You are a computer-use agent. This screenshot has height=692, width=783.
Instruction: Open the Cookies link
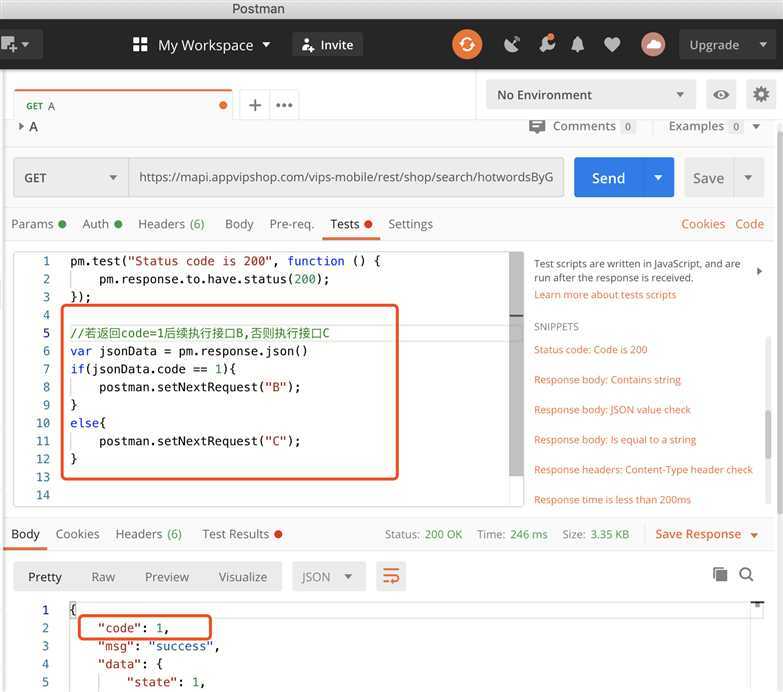pyautogui.click(x=703, y=224)
